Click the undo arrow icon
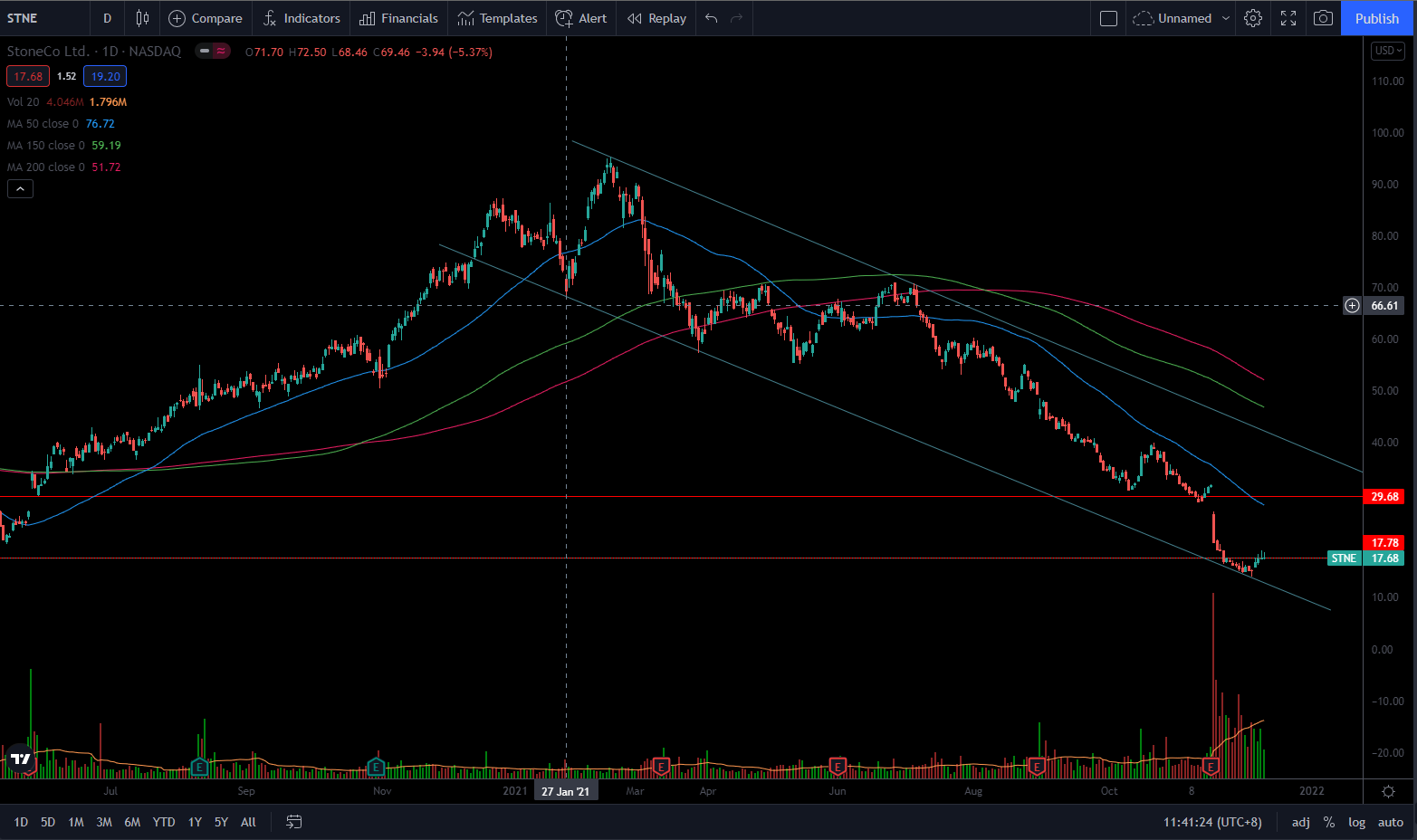The width and height of the screenshot is (1417, 840). [x=712, y=18]
